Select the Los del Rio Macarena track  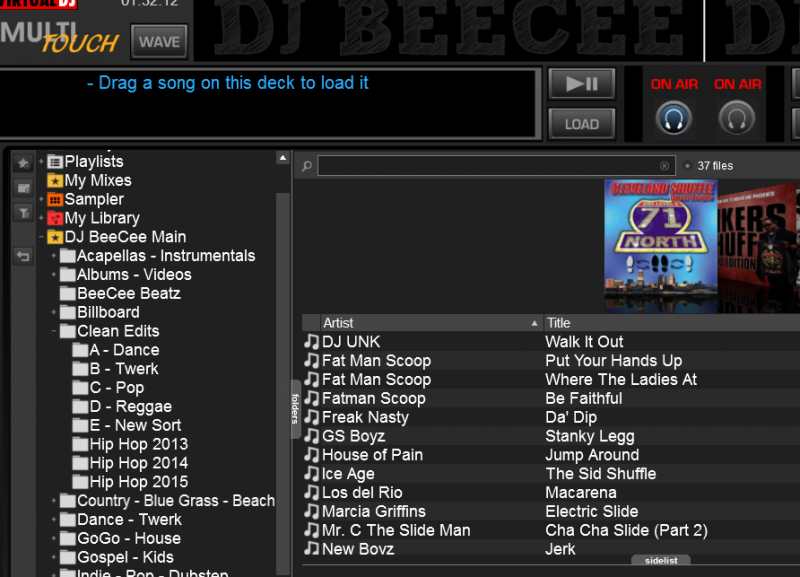point(551,493)
